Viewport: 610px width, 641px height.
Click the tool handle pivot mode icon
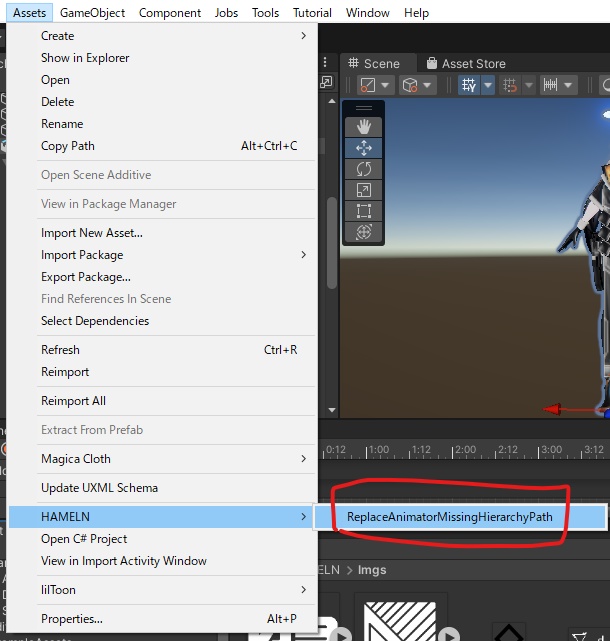click(x=368, y=85)
